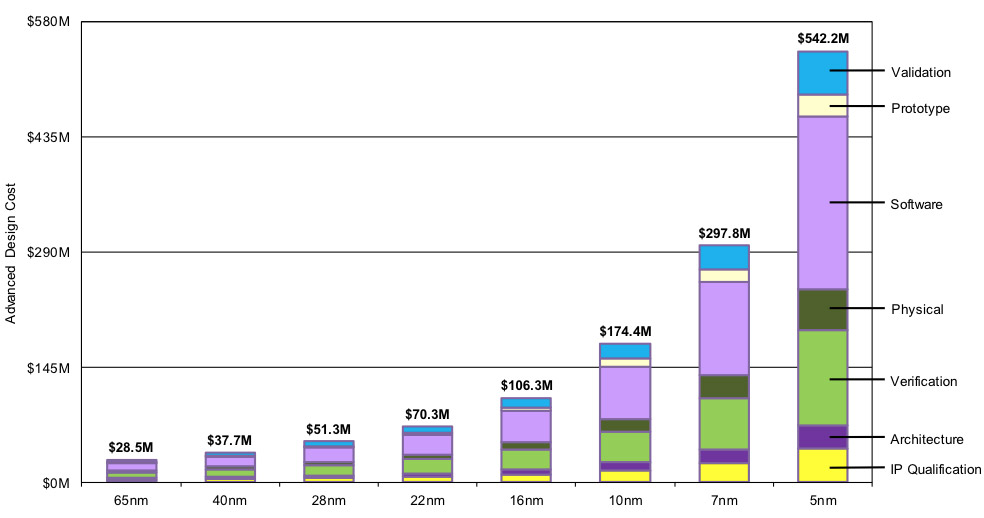Click the light green Verification segment of 5nm bar
Viewport: 984px width, 518px height.
[x=822, y=377]
